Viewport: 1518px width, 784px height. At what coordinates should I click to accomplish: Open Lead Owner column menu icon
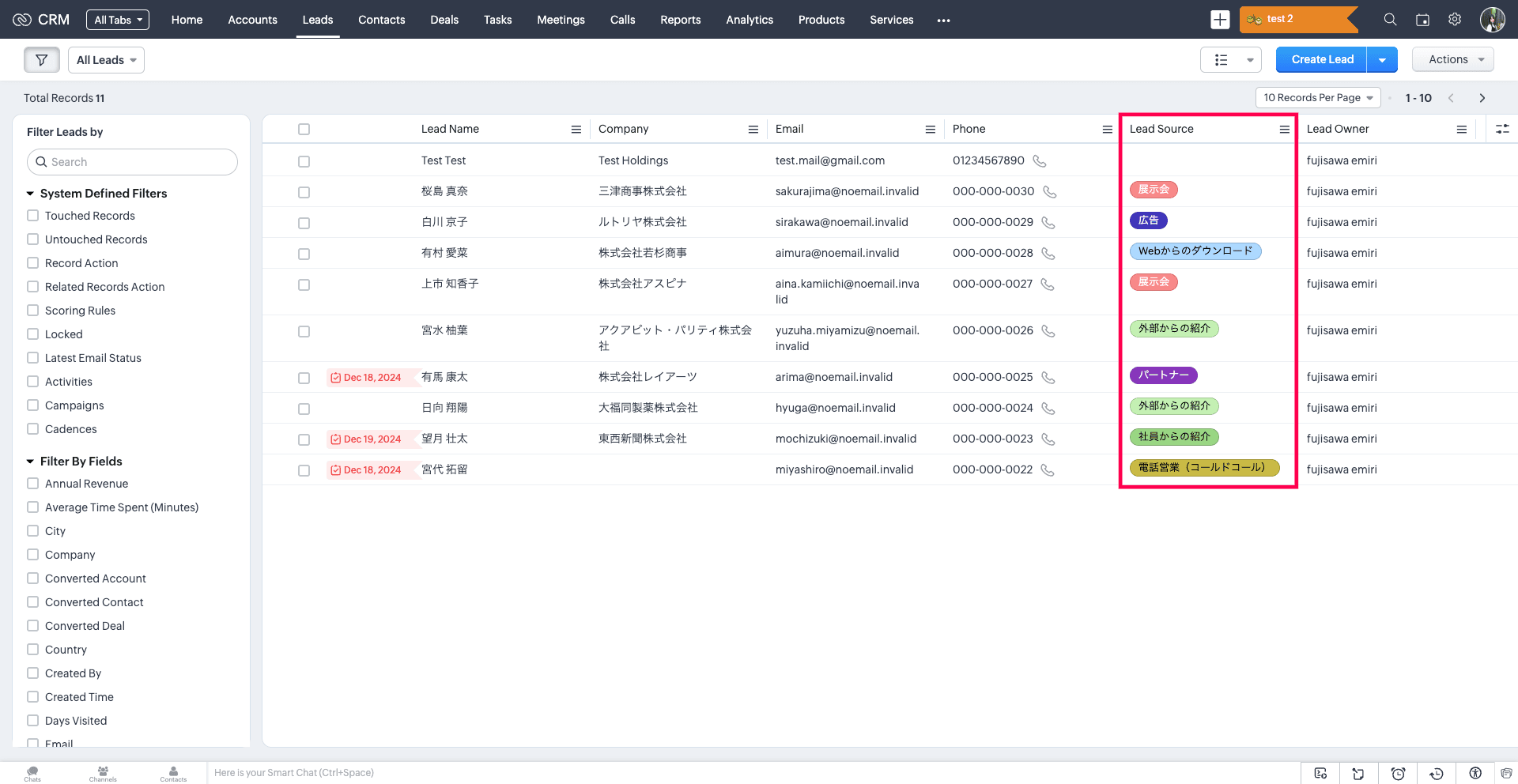(1462, 130)
